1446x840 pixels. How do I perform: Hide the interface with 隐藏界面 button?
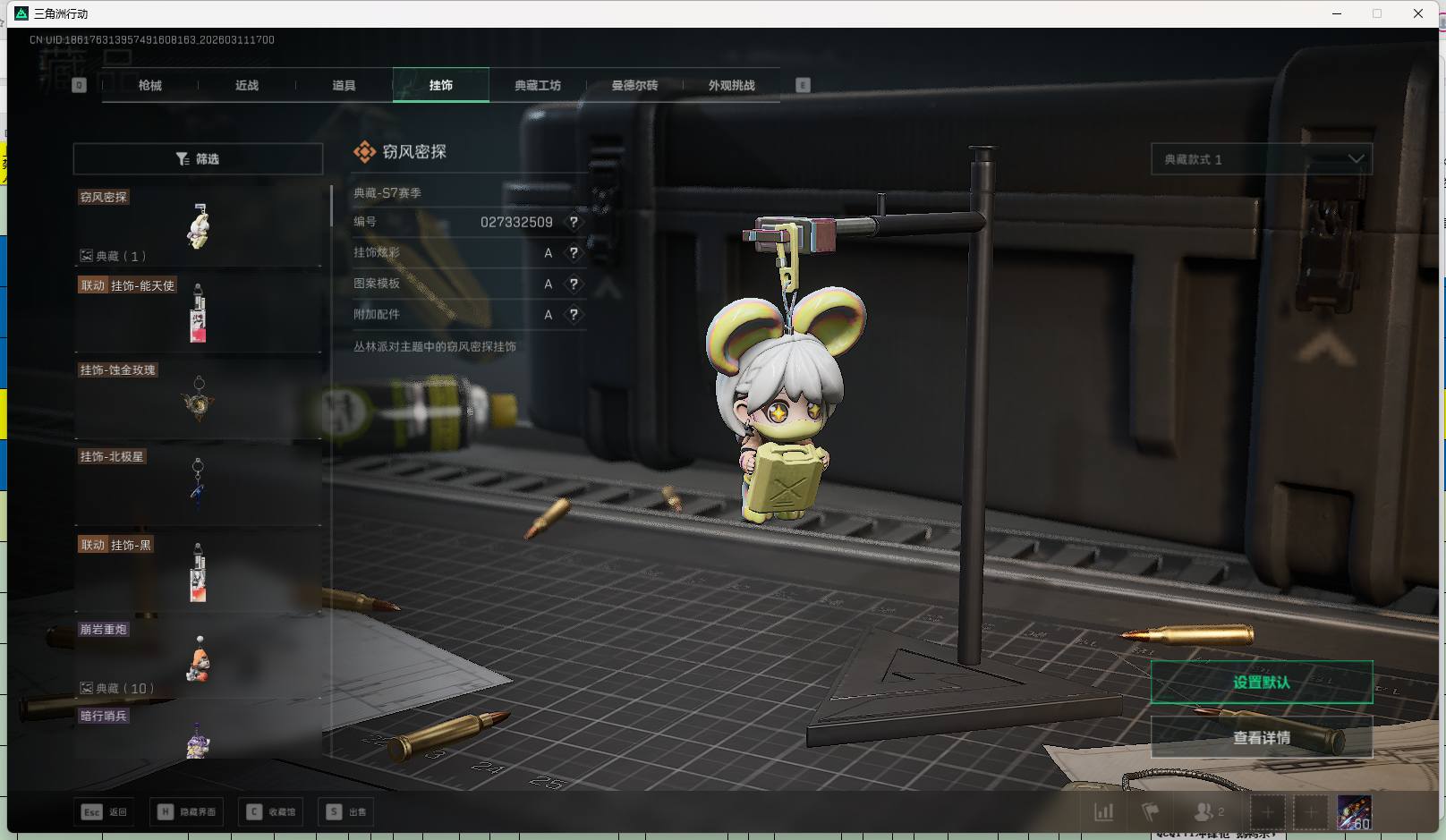[187, 812]
